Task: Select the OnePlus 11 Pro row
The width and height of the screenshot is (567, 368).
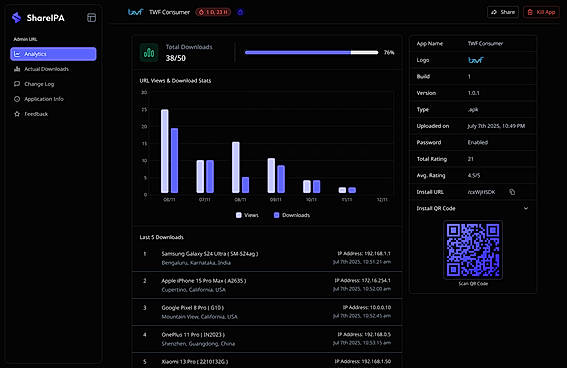Action: 268,339
